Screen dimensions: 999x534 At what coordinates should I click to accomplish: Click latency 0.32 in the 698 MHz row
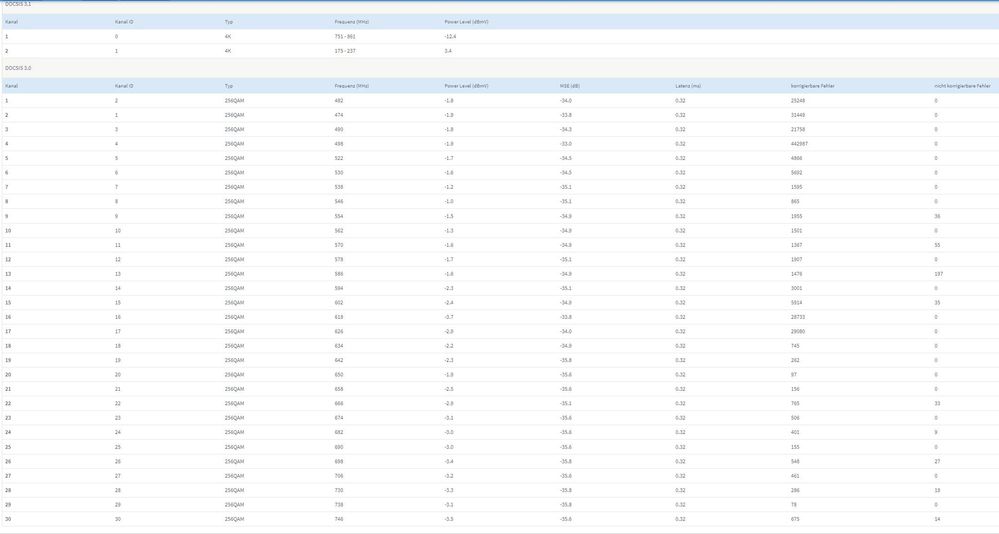tap(680, 461)
